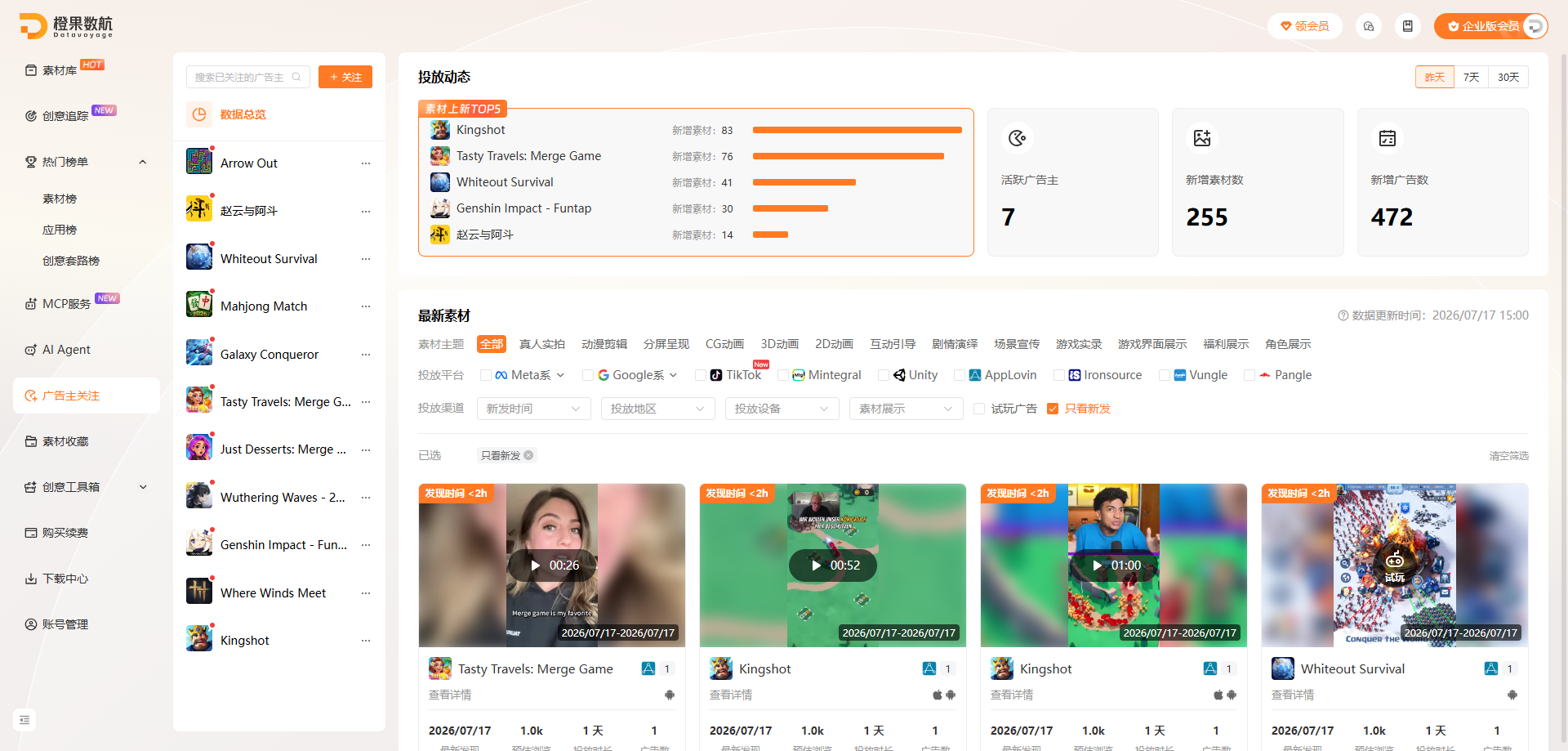The image size is (1568, 751).
Task: Open 下载中心 in the sidebar
Action: coord(65,579)
